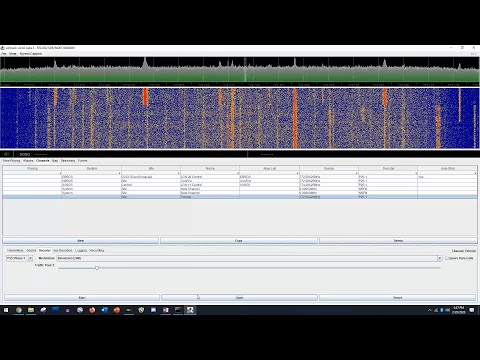Screen dimensions: 480x360
Task: Open the Recording editor tab
Action: pyautogui.click(x=97, y=250)
